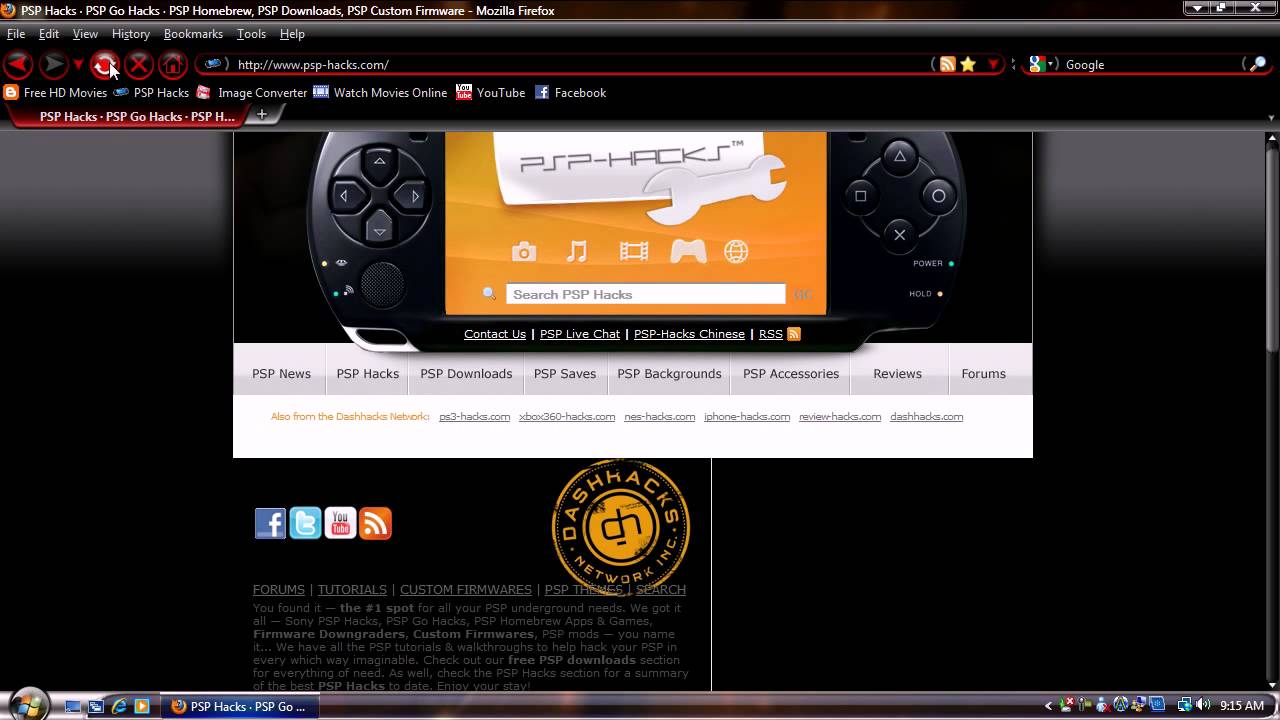Open the PSP Hacks bookmark in the toolbar
1280x720 pixels.
(x=151, y=92)
